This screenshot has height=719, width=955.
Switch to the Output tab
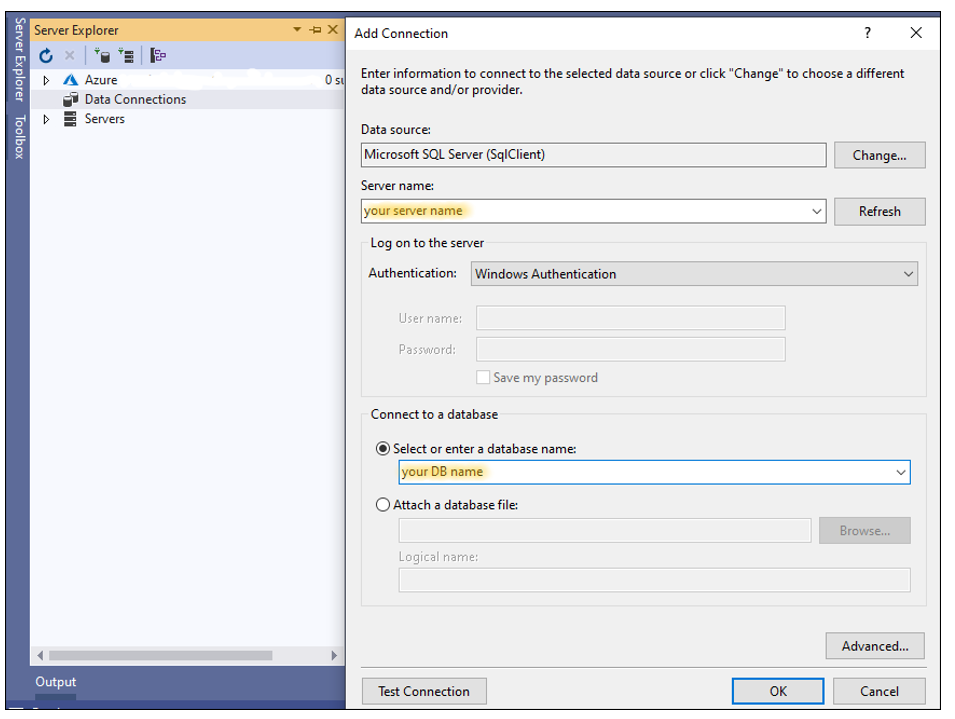tap(56, 682)
